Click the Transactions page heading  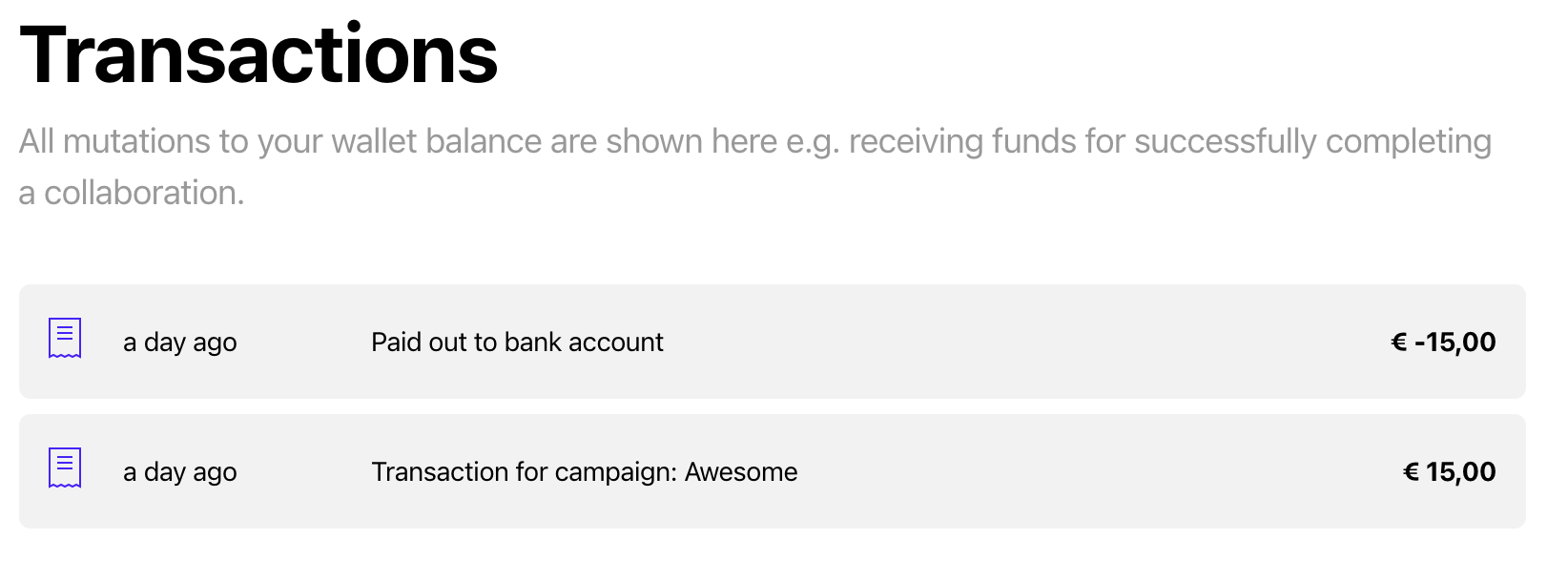click(x=258, y=55)
